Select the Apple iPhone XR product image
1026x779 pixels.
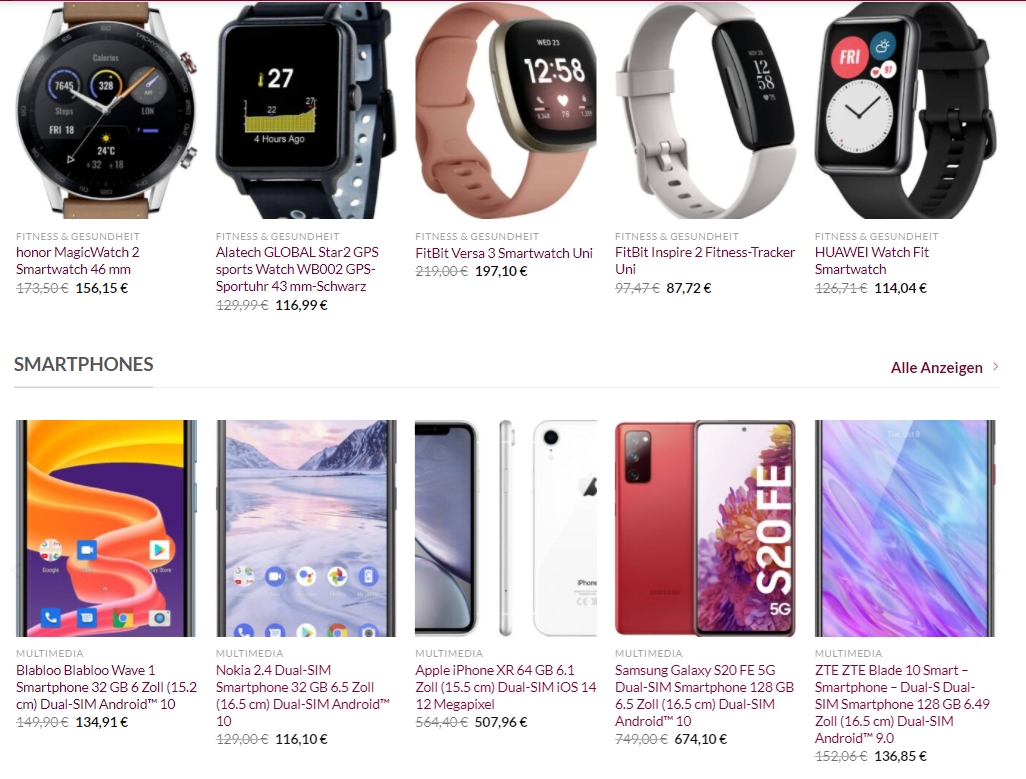click(x=506, y=528)
